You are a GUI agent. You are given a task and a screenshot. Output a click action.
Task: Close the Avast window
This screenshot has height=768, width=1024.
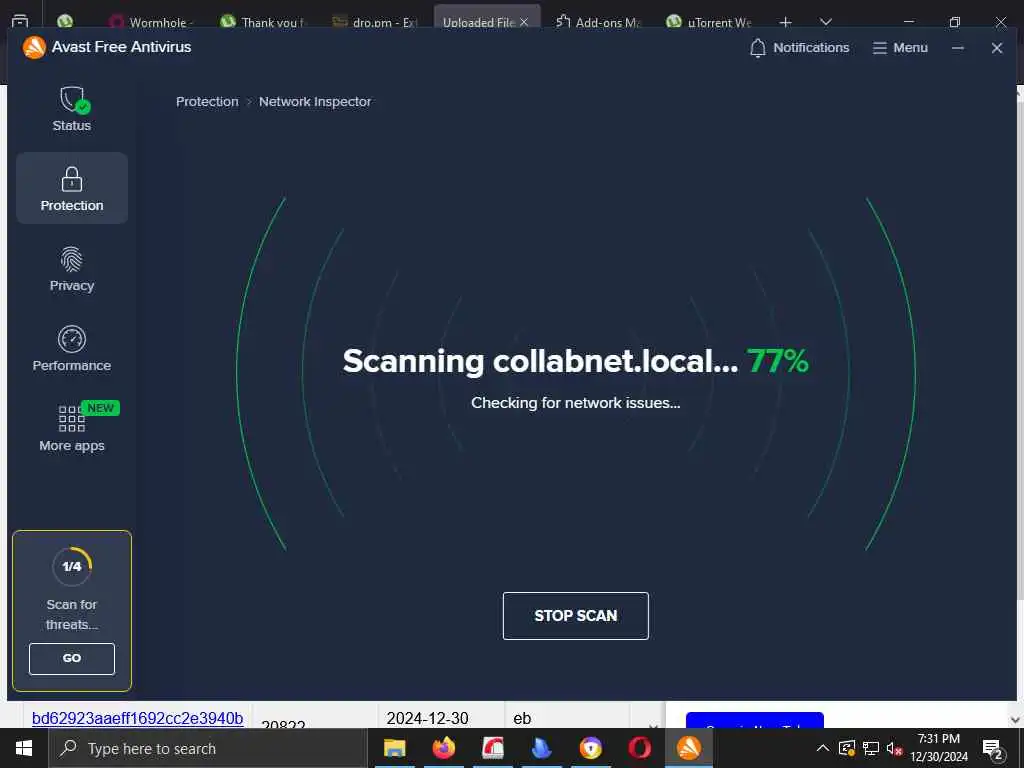click(x=997, y=48)
